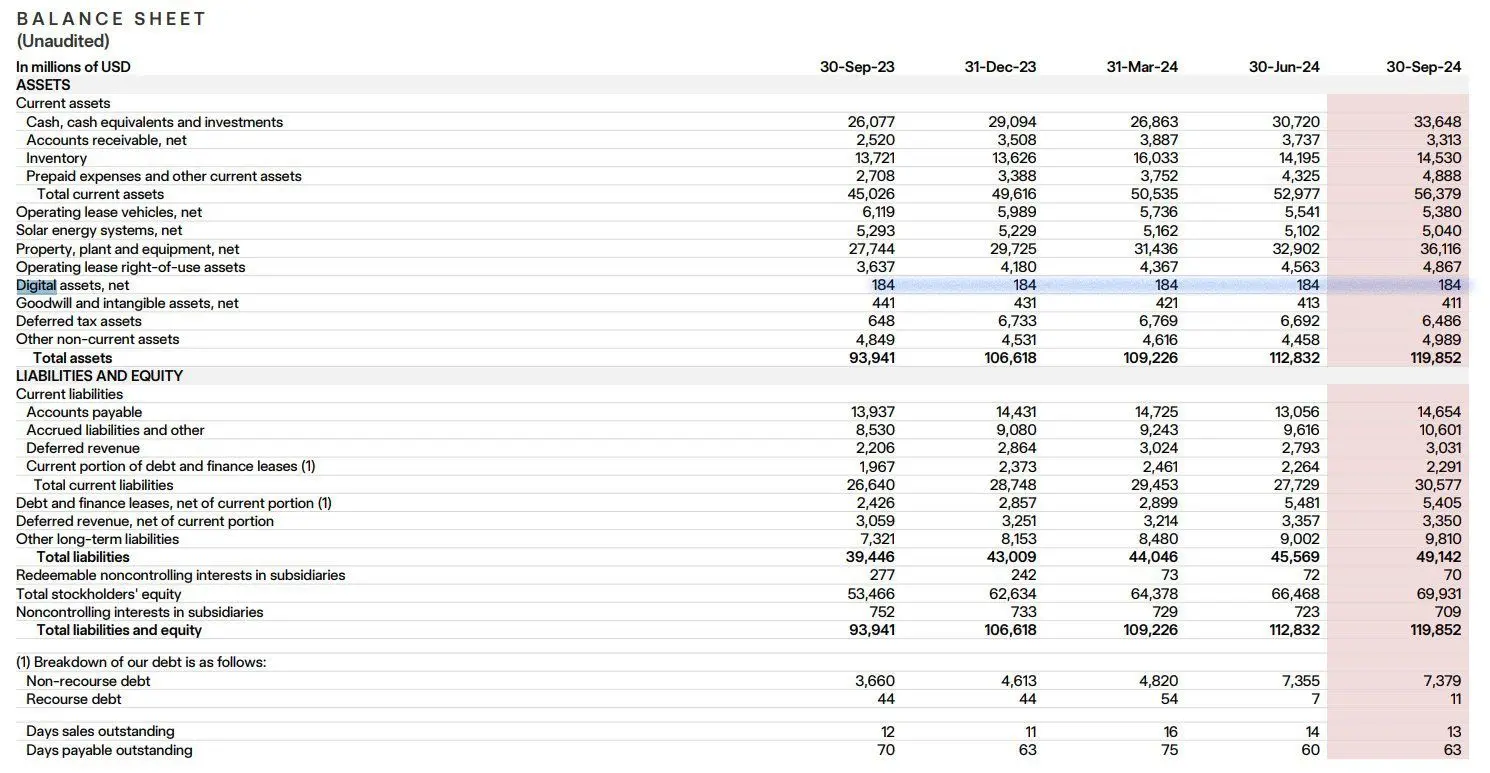Select 'Property, plant and equipment, net' label
Viewport: 1490px width, 773px height.
click(x=128, y=249)
